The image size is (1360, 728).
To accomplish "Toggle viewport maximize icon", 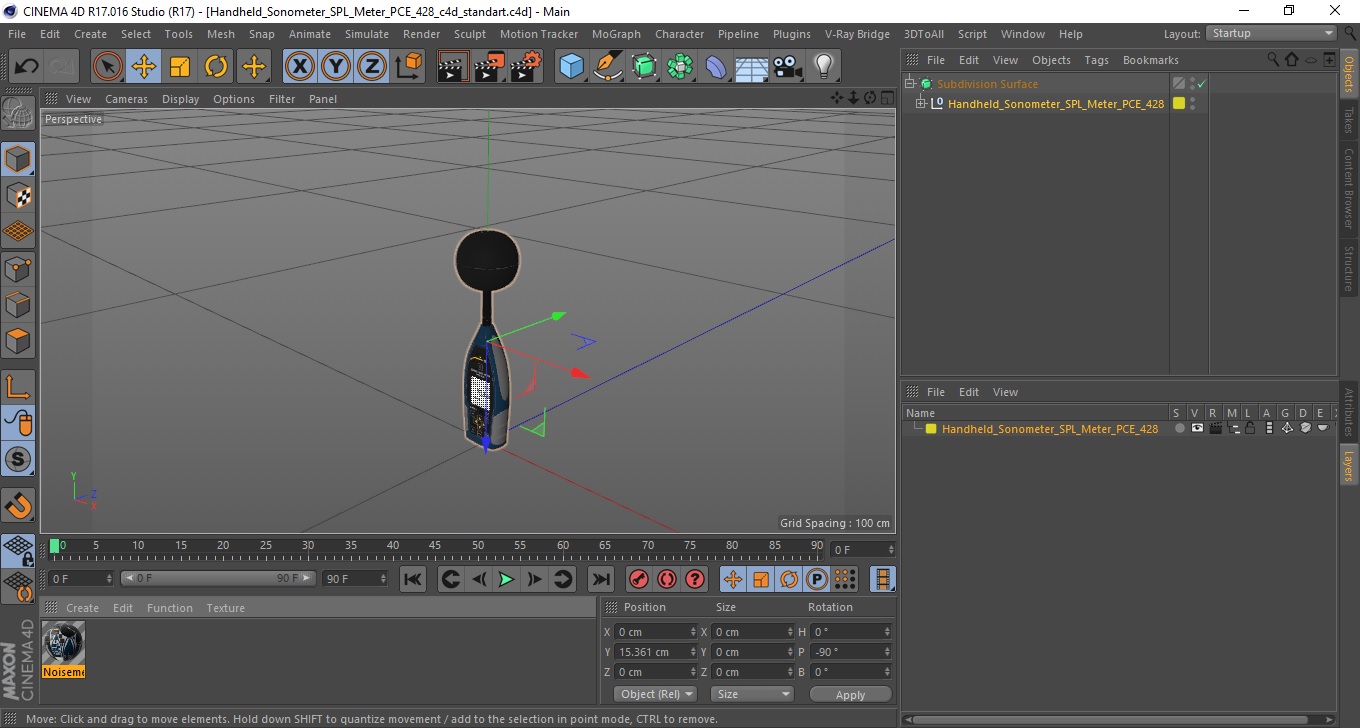I will [x=886, y=98].
